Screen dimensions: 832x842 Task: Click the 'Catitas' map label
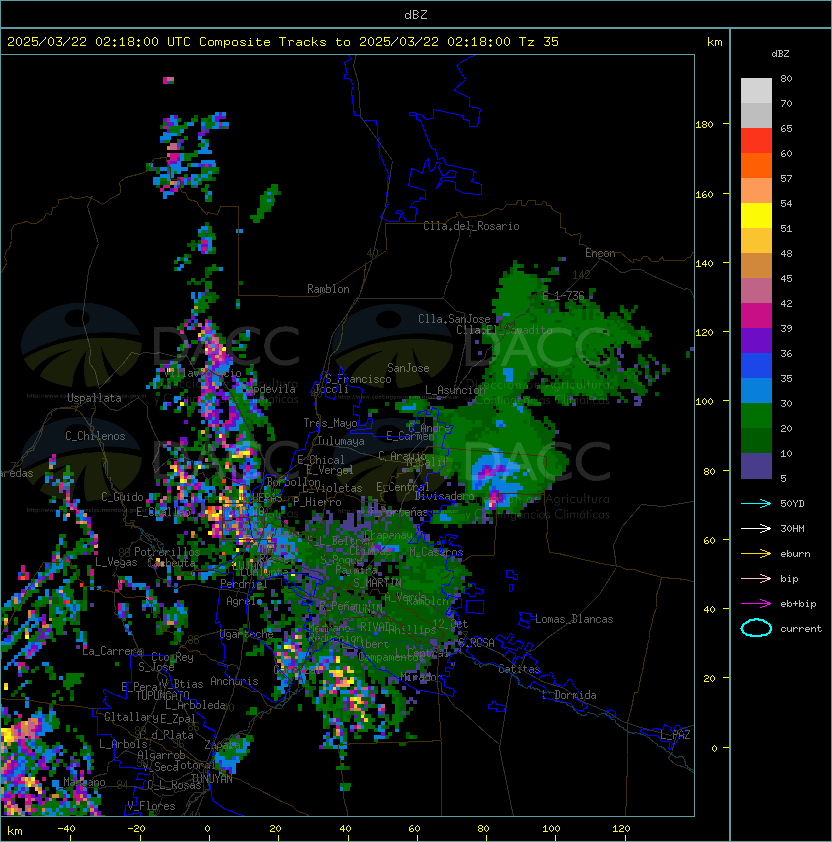(519, 669)
